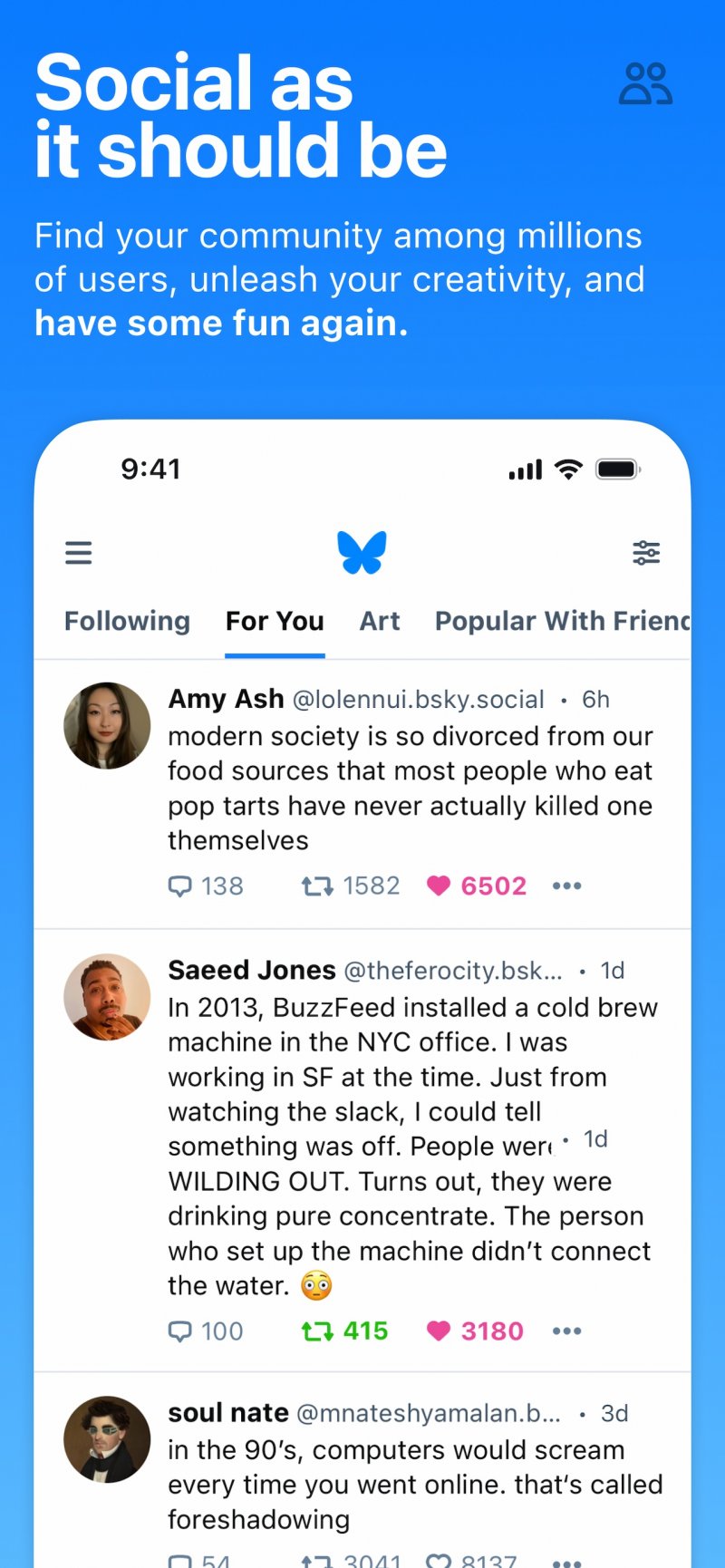Unlike Amy Ash's post with 6502 likes
725x1568 pixels.
click(x=439, y=886)
